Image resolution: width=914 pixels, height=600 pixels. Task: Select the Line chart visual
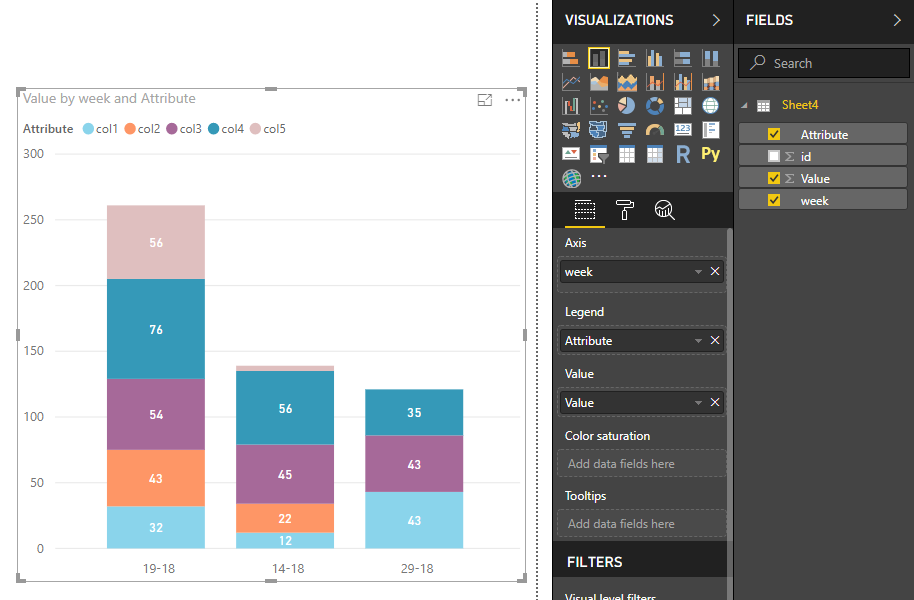point(571,82)
